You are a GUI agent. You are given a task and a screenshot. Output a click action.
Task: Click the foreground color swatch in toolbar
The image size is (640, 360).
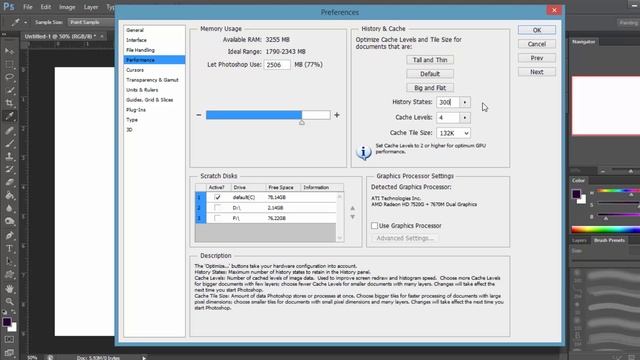(x=7, y=322)
